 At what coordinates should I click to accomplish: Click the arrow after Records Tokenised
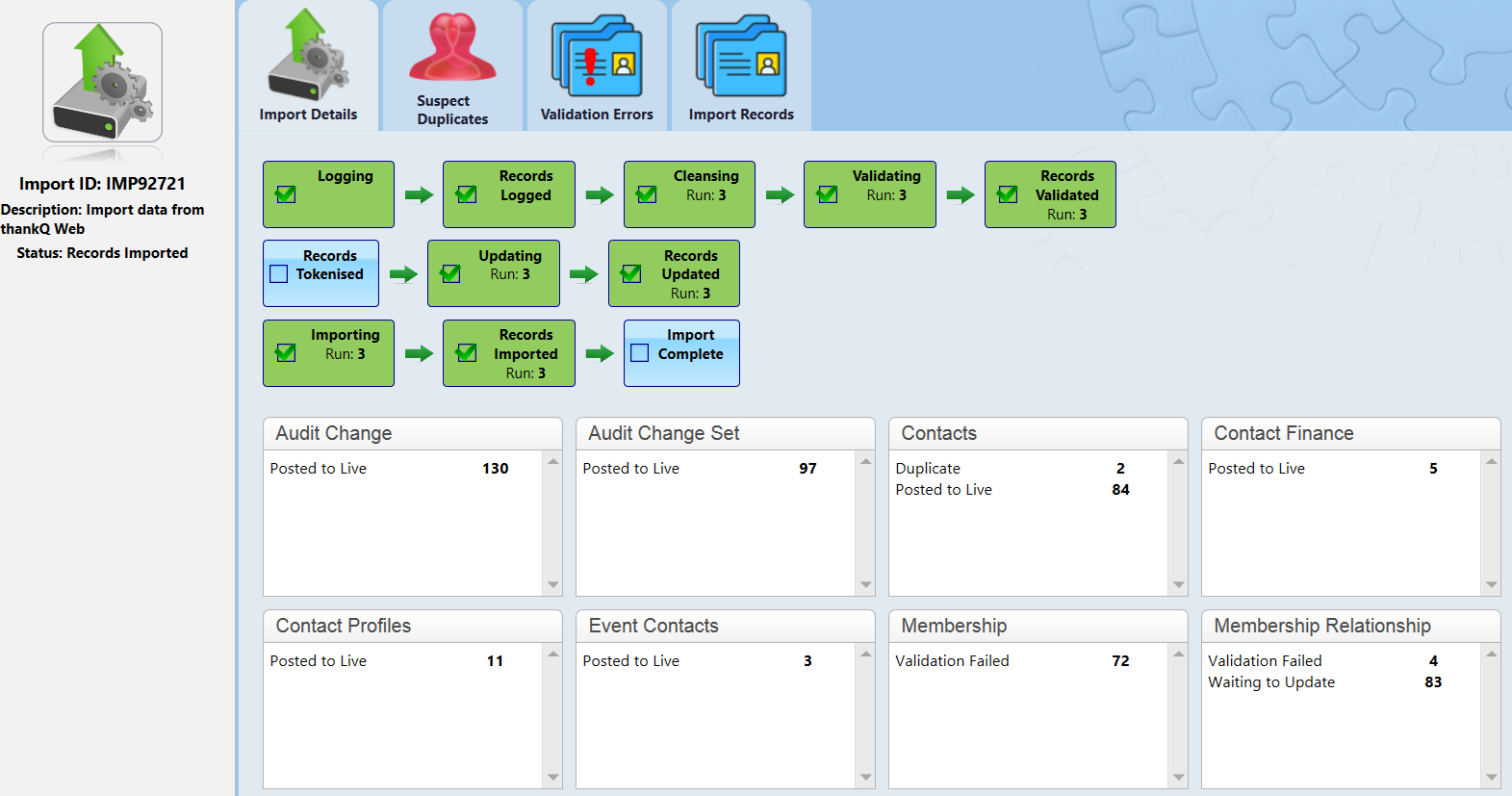tap(403, 274)
